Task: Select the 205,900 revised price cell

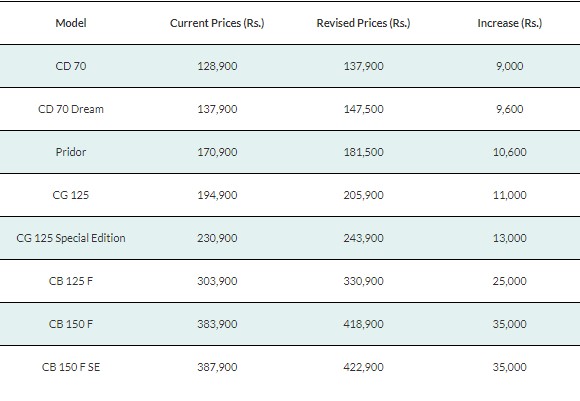Action: [x=363, y=195]
